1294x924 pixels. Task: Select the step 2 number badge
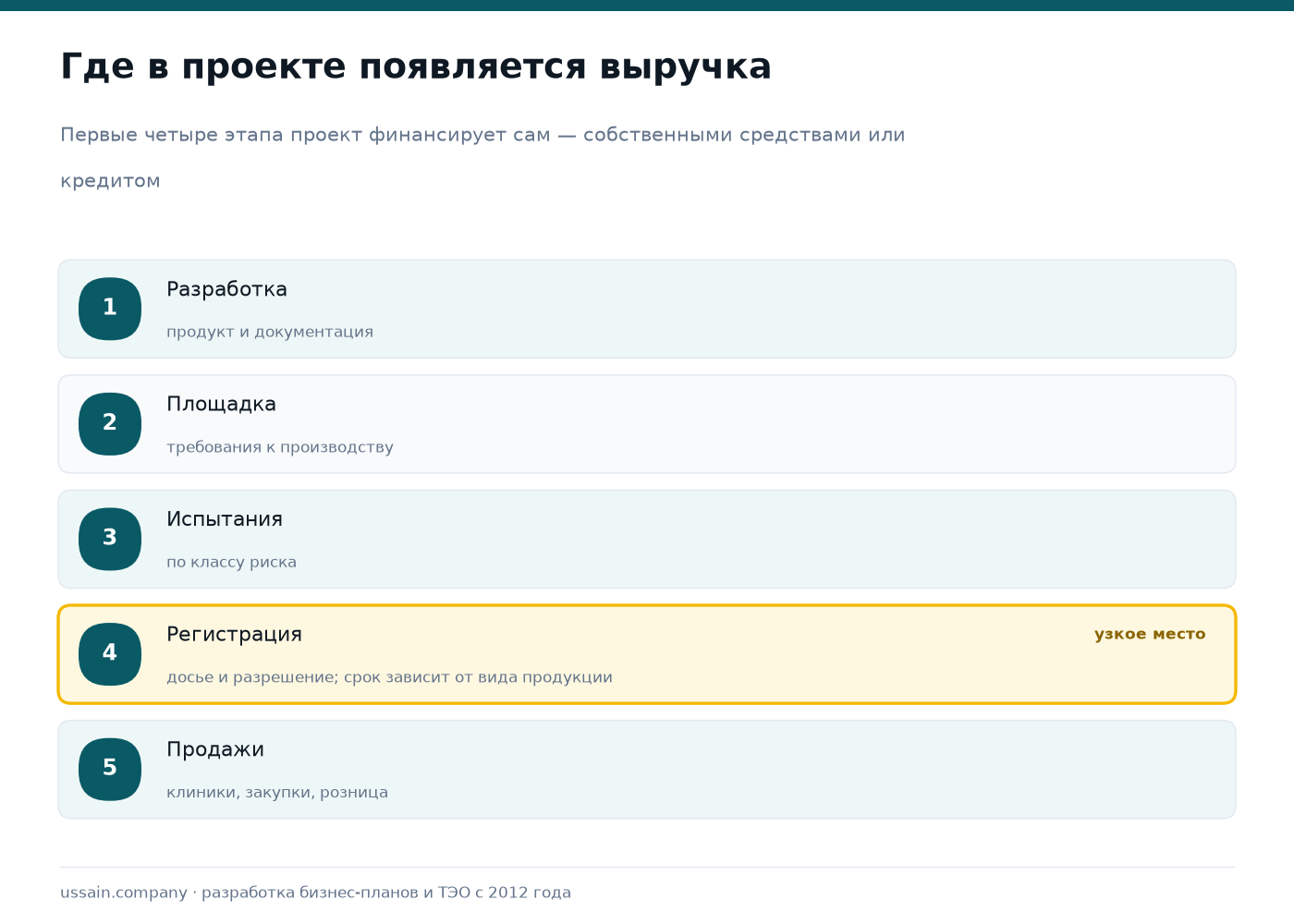[110, 424]
